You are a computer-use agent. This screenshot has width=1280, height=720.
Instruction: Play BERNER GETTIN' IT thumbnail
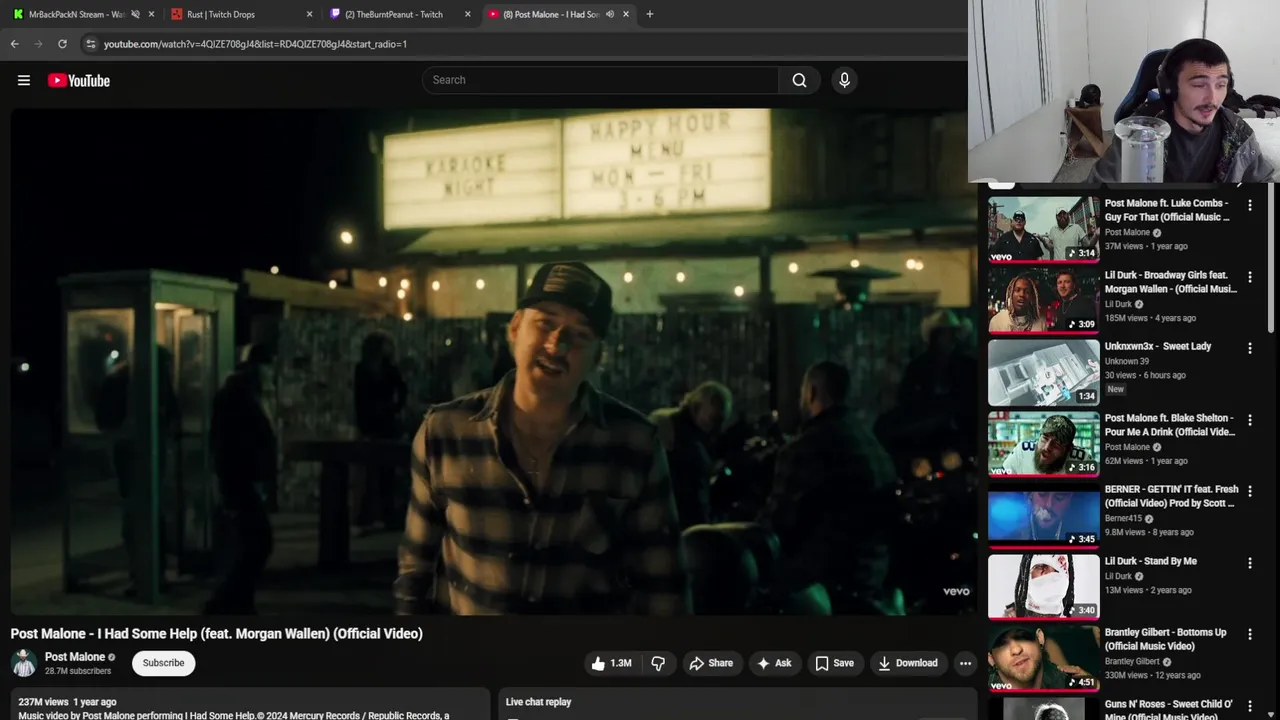point(1043,515)
